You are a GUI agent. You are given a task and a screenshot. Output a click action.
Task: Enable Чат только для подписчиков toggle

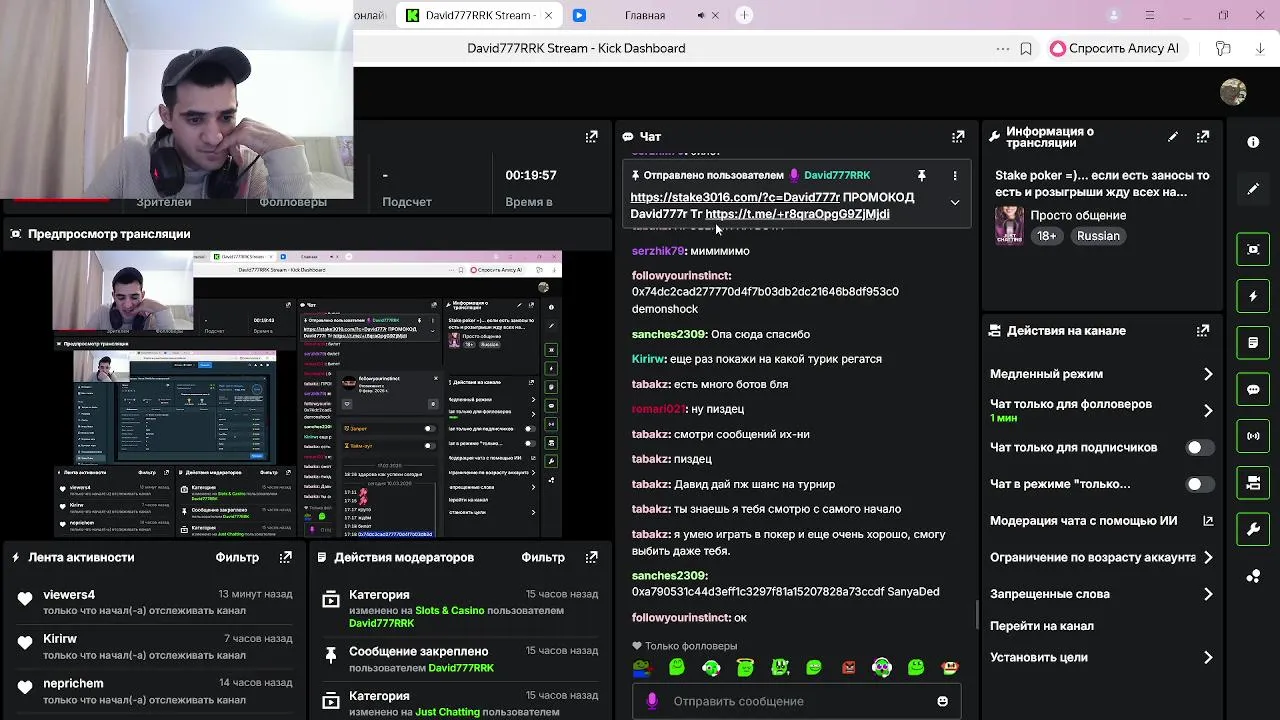1201,447
